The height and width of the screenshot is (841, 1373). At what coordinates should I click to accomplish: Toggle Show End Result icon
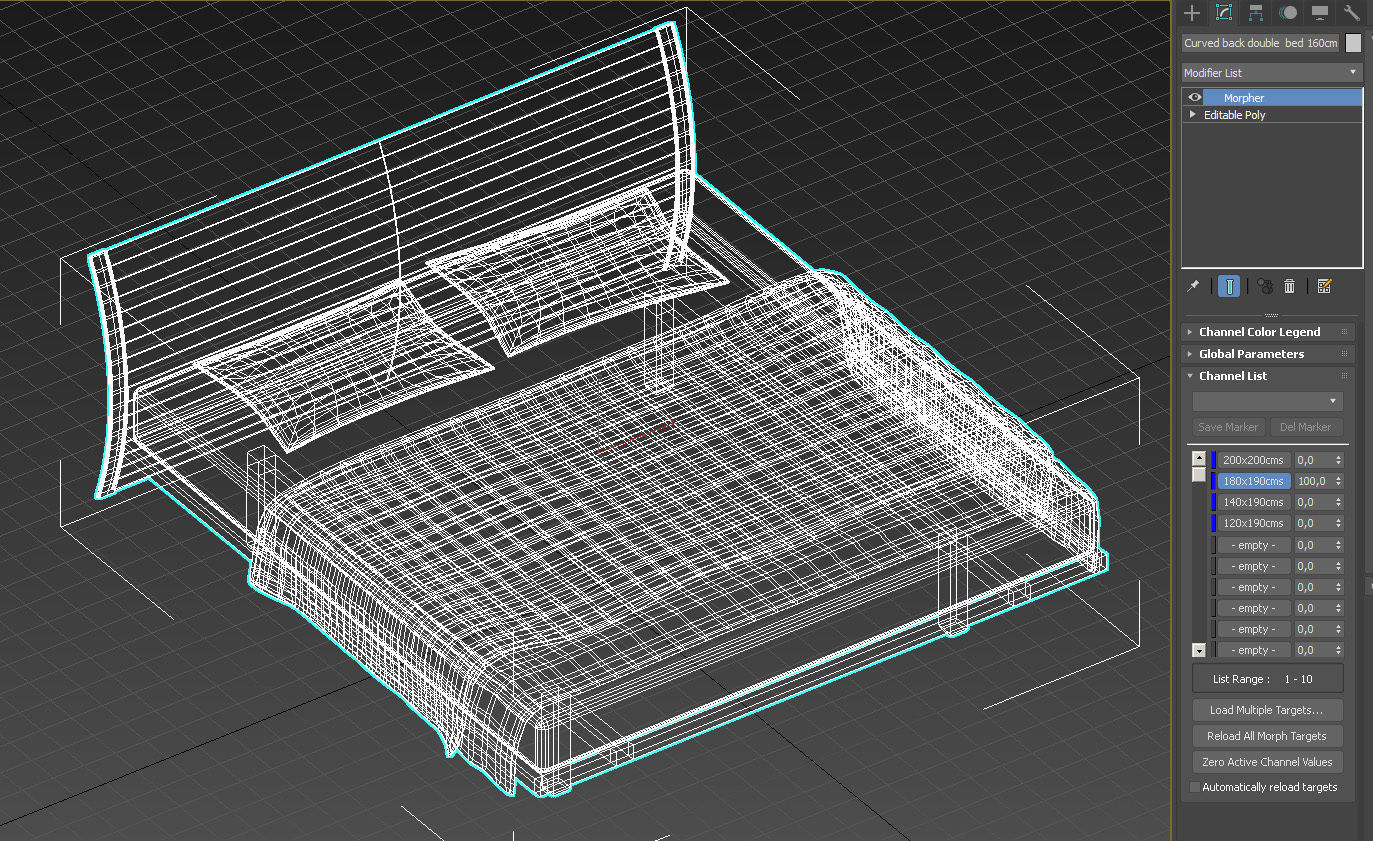point(1229,286)
